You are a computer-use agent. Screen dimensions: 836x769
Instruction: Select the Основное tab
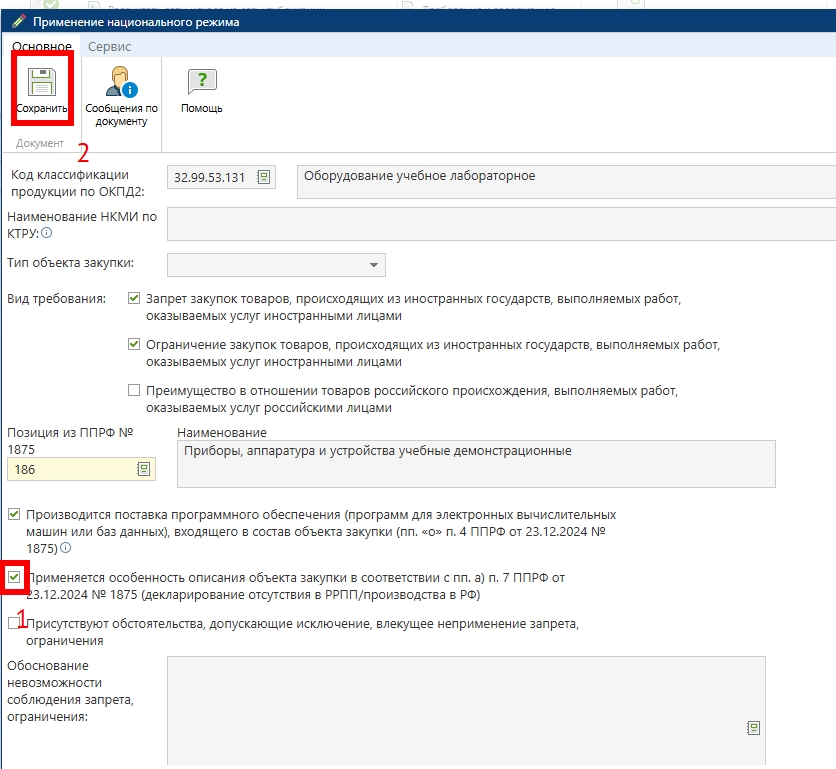click(x=41, y=47)
